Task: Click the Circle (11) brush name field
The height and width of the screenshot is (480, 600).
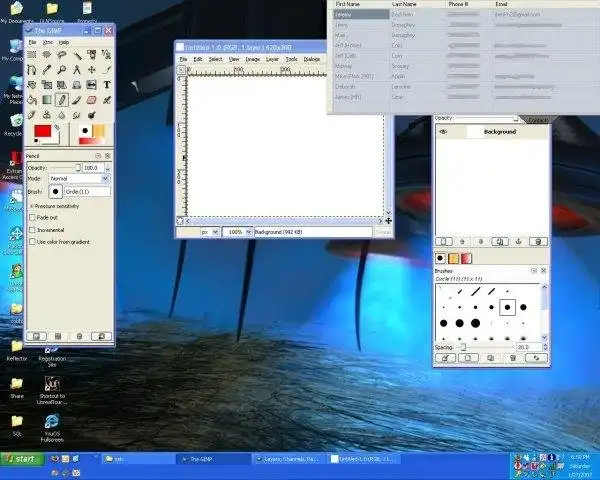Action: pos(88,191)
